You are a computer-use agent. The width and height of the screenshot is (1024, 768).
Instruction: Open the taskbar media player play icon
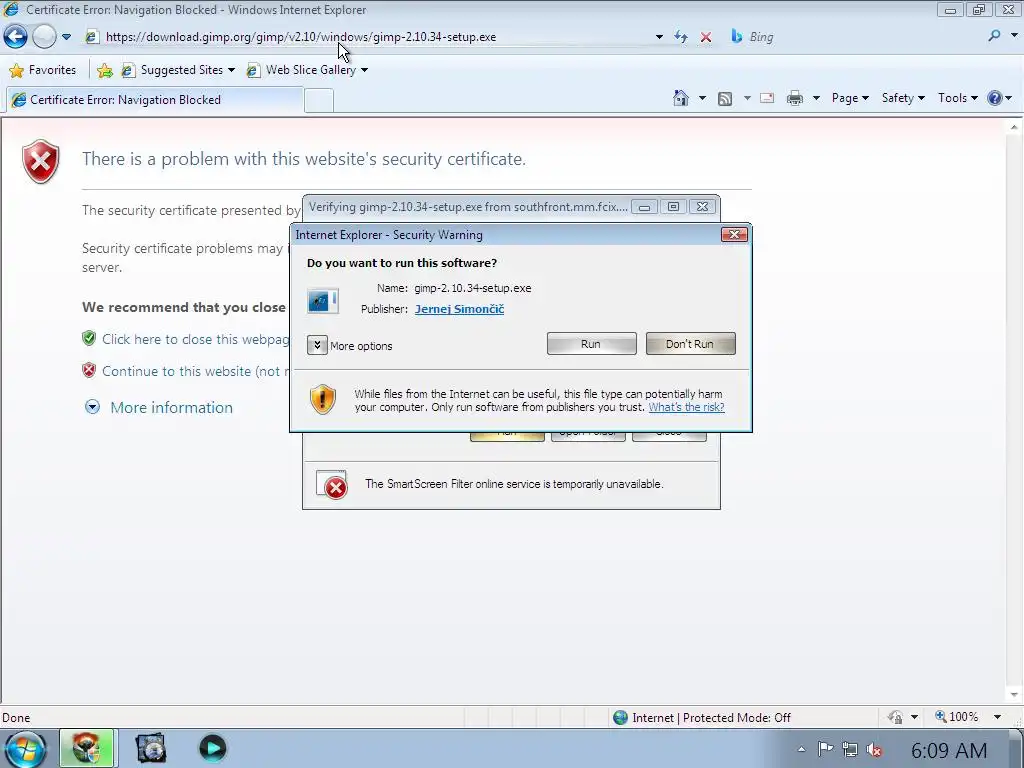(x=212, y=748)
